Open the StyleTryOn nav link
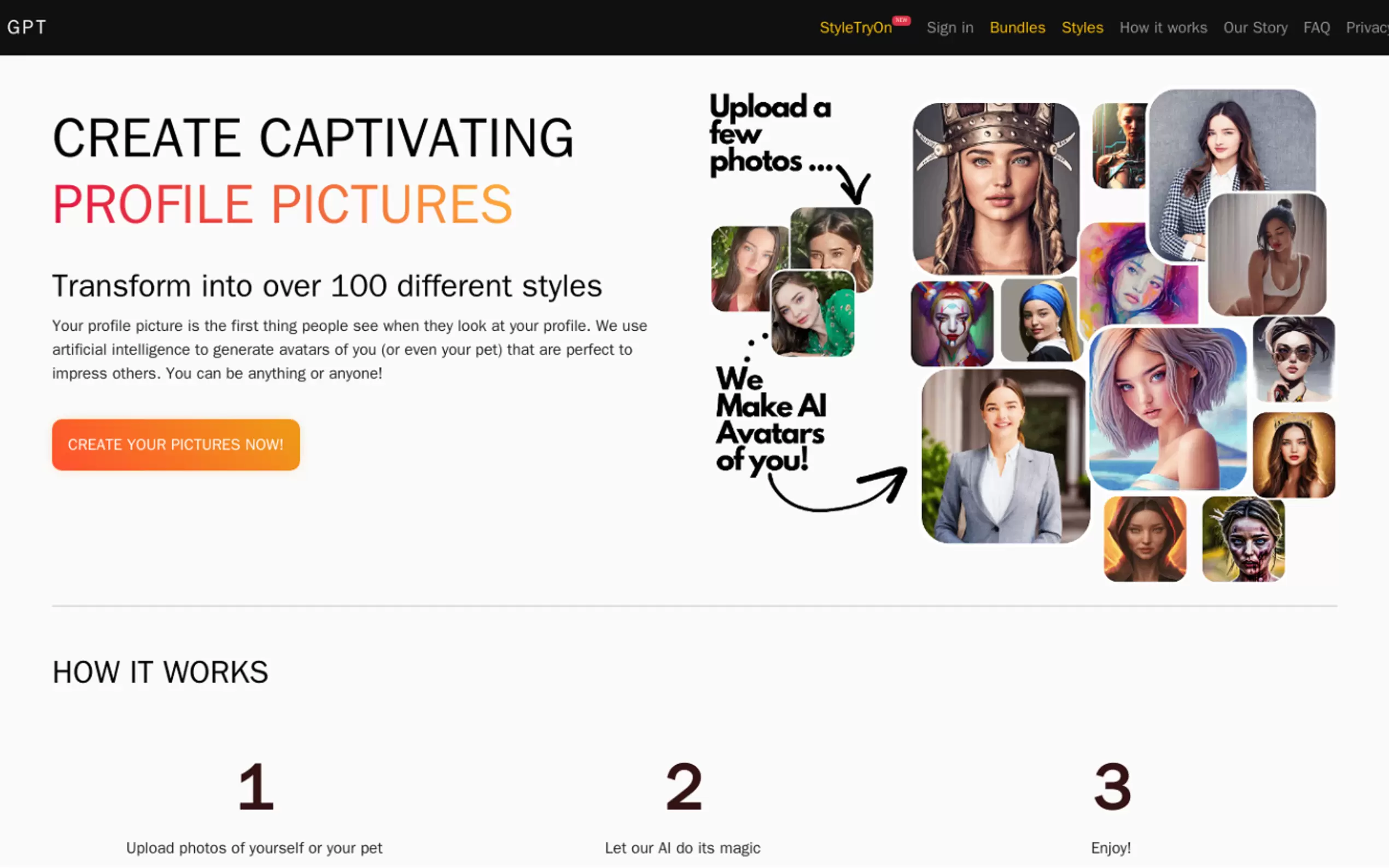Image resolution: width=1389 pixels, height=868 pixels. point(855,27)
